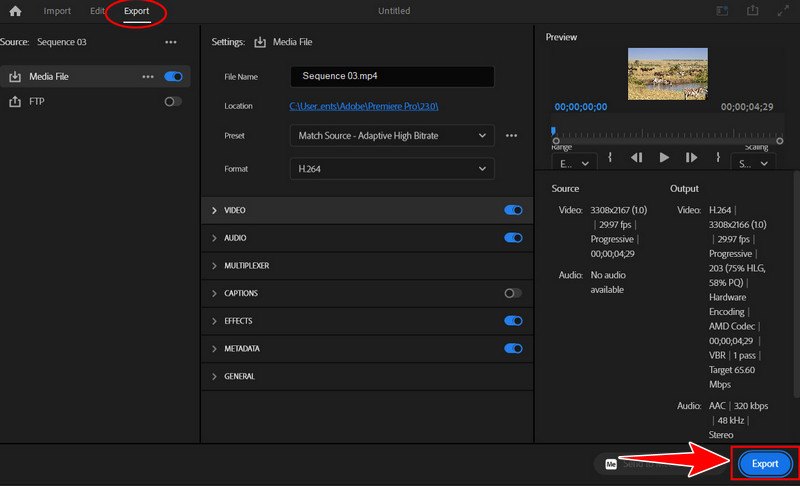Expand the VIDEO section
The image size is (800, 486).
[x=214, y=210]
